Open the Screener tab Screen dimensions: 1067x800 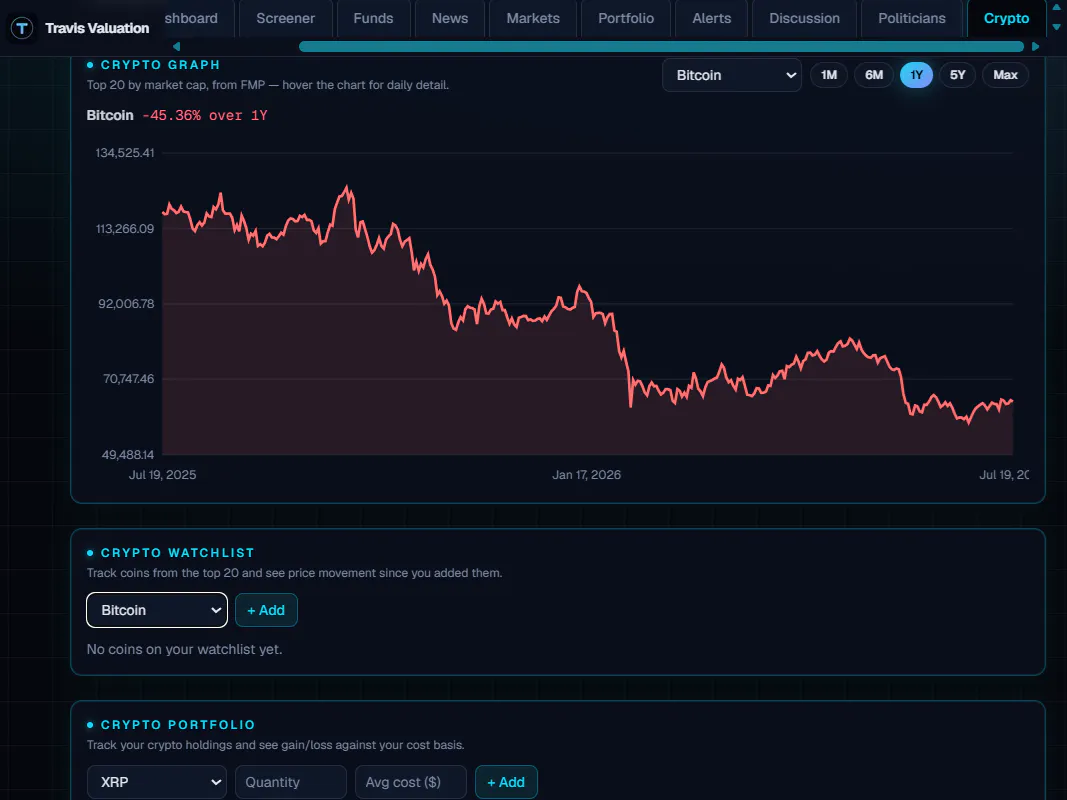coord(285,18)
